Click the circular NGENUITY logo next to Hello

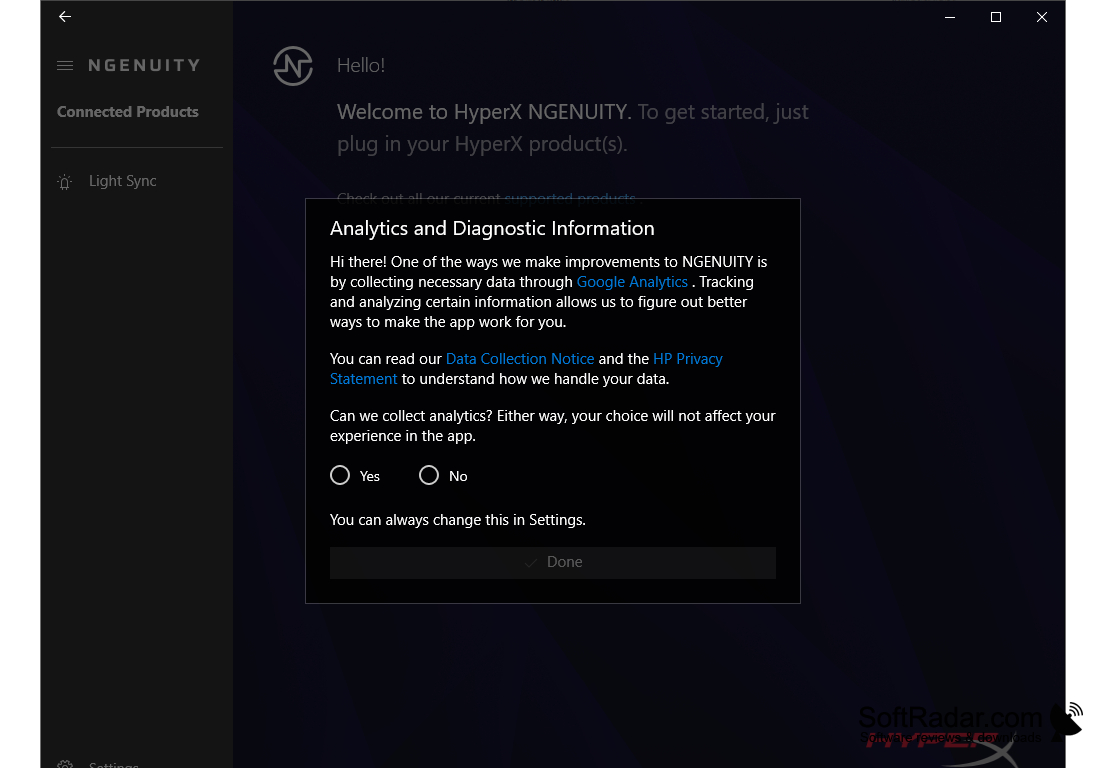click(x=292, y=65)
